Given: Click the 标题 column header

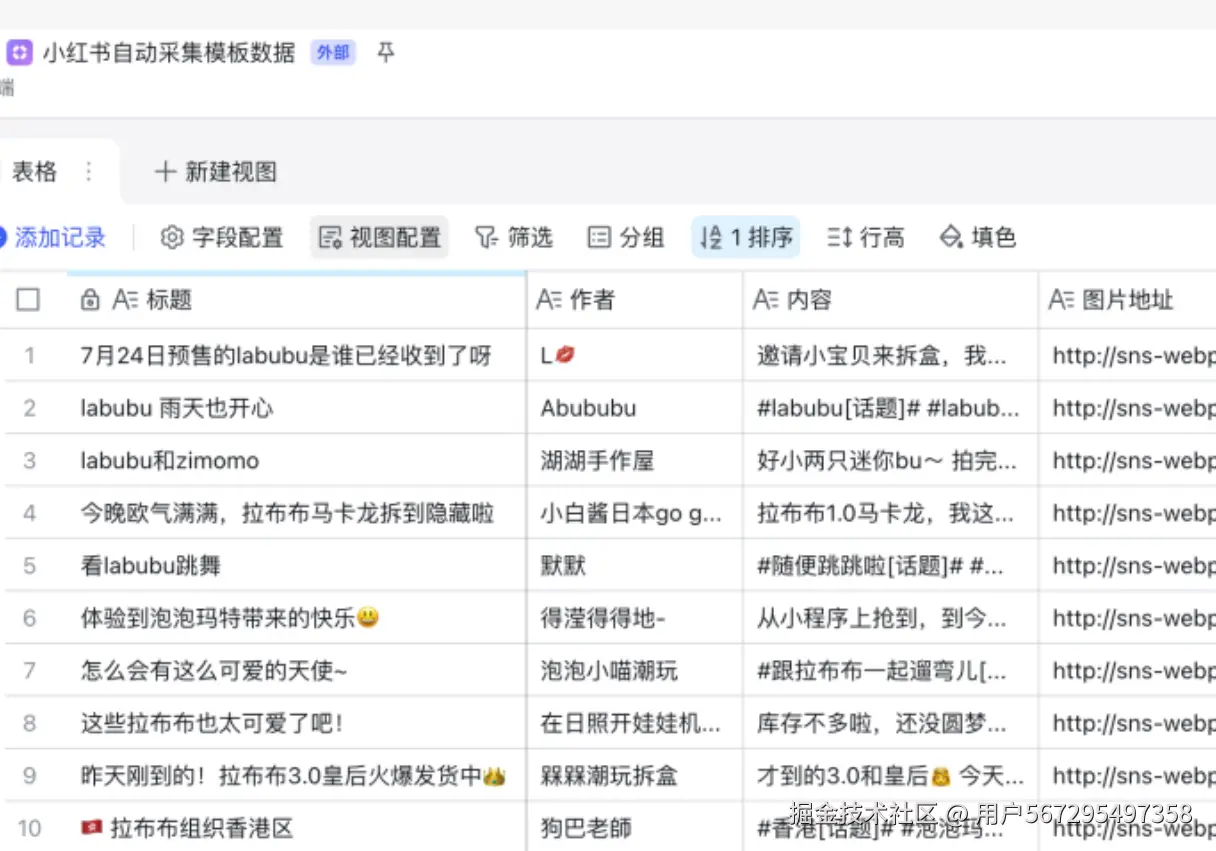Looking at the screenshot, I should click(295, 299).
